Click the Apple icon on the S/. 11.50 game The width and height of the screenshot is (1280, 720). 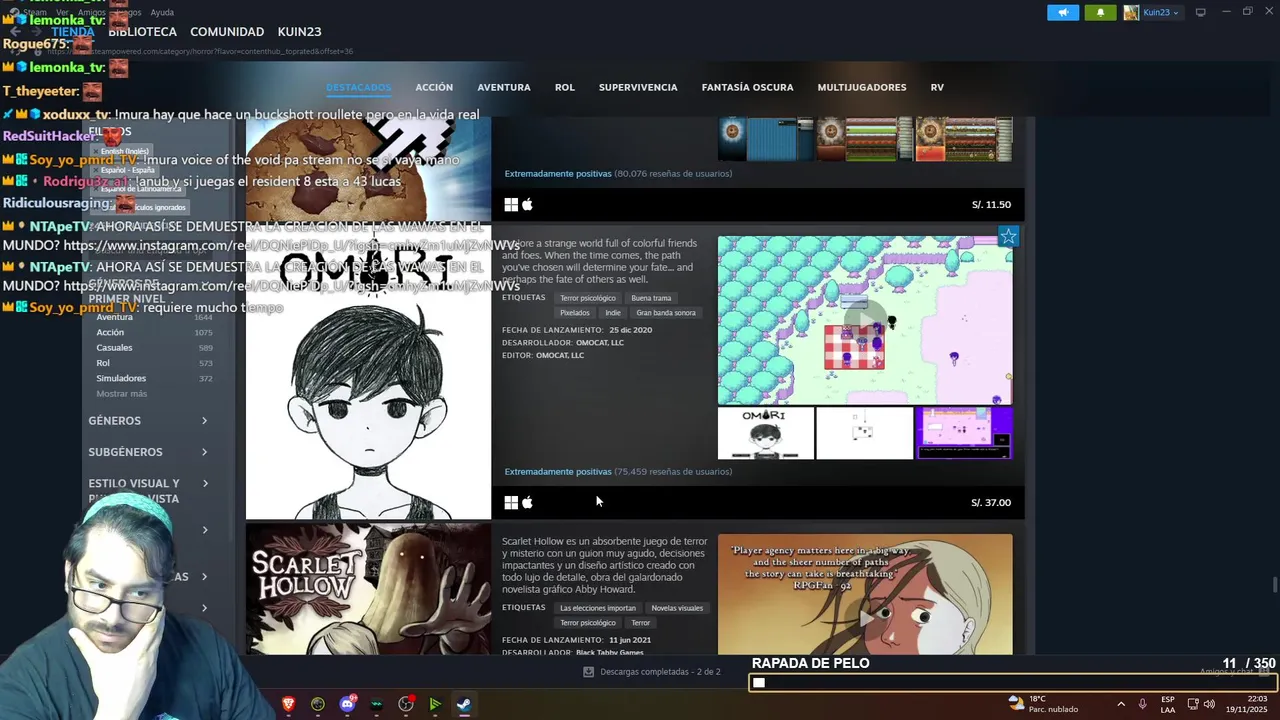(x=527, y=204)
